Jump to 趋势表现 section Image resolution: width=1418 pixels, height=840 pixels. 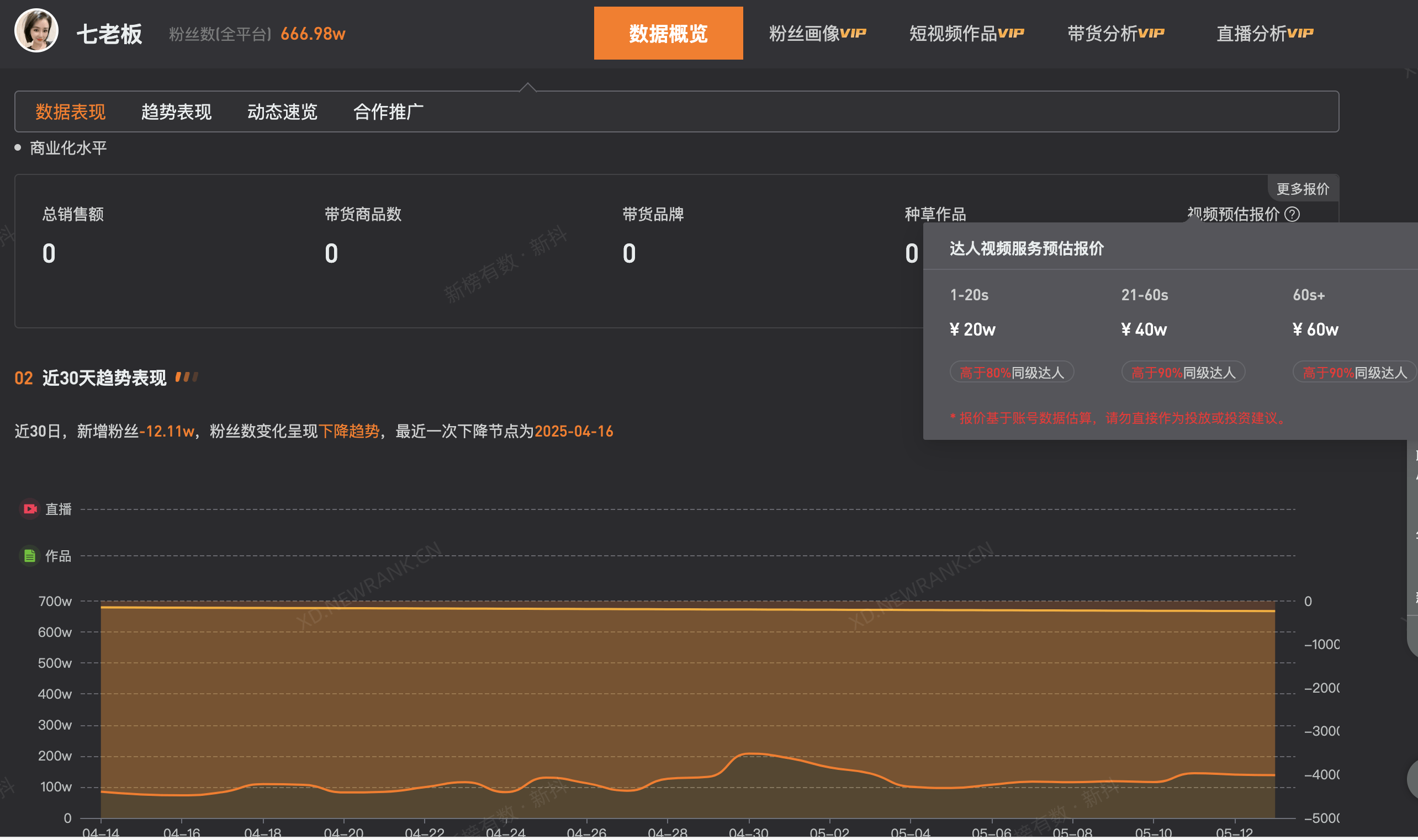pyautogui.click(x=176, y=111)
